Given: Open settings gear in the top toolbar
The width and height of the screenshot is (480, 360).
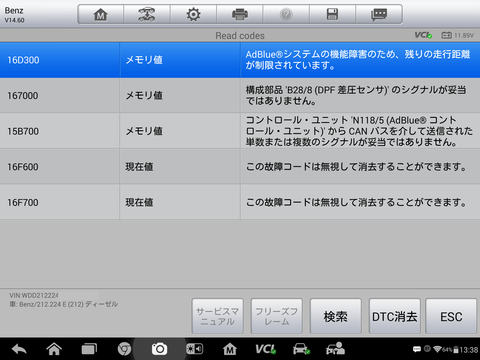Looking at the screenshot, I should (x=193, y=14).
